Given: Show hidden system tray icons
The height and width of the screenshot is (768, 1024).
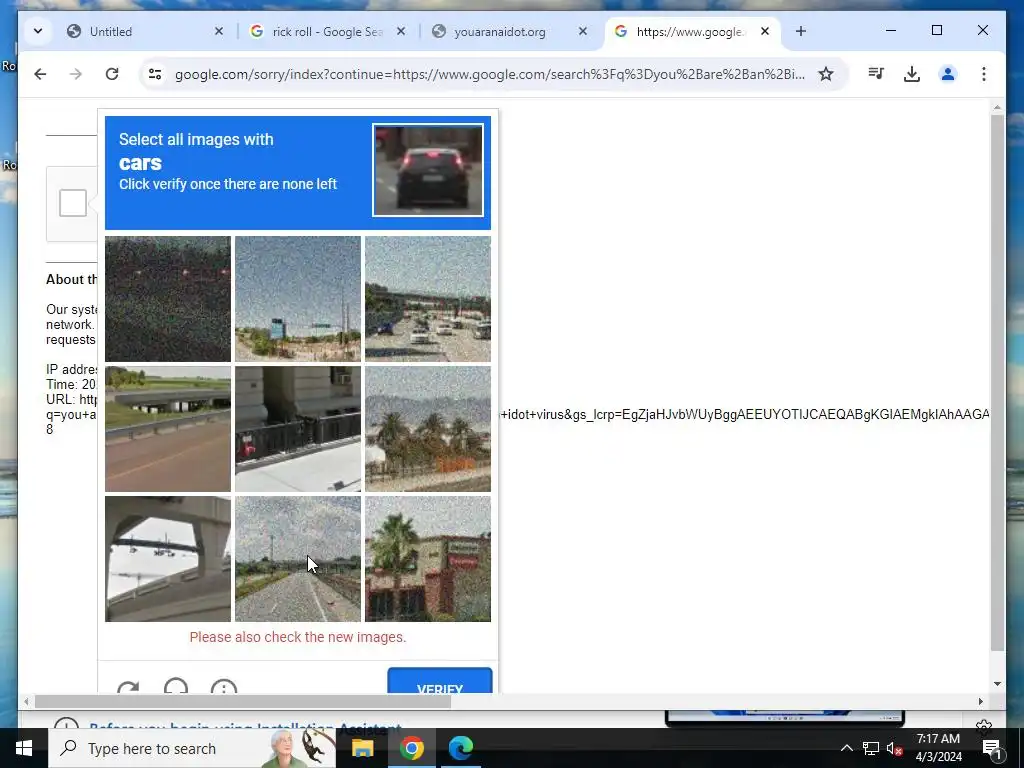Looking at the screenshot, I should (846, 748).
